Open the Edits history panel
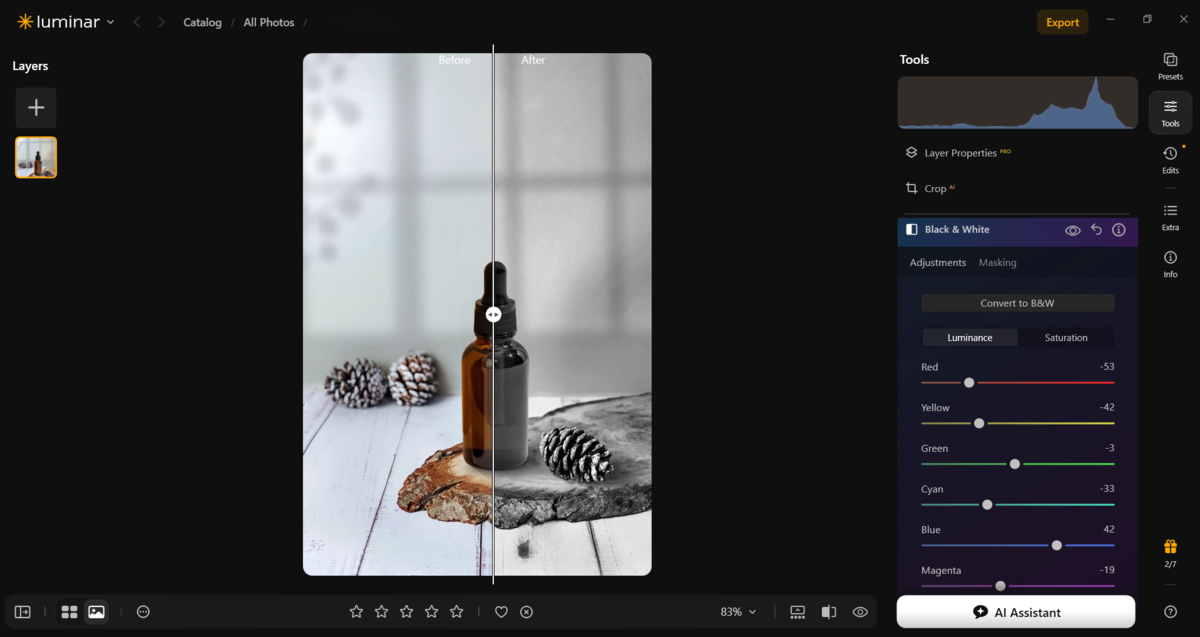The width and height of the screenshot is (1200, 637). tap(1170, 160)
